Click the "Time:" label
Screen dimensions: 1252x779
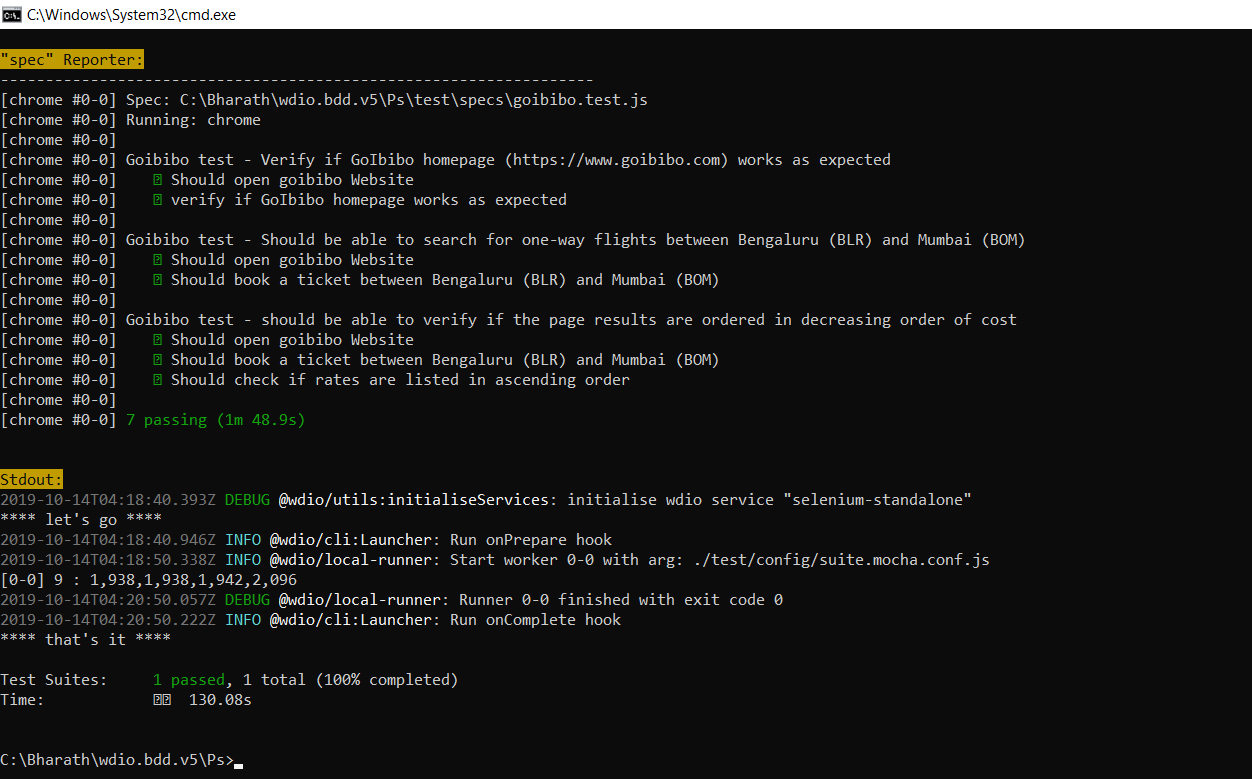click(22, 700)
